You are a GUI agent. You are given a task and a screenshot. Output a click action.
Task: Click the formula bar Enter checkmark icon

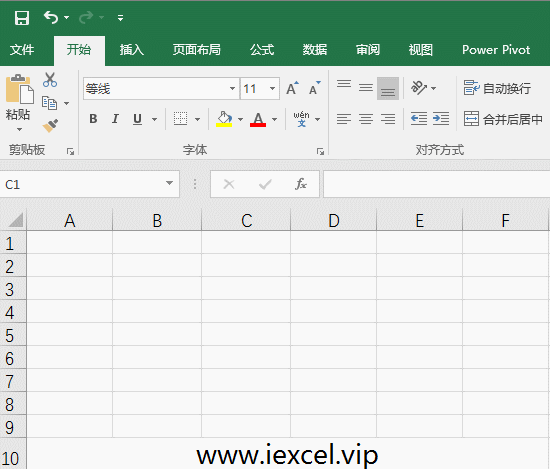[265, 184]
